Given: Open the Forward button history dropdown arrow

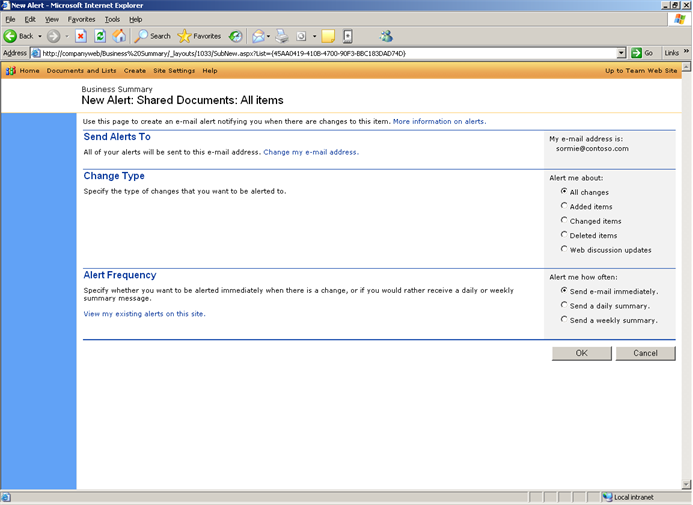Looking at the screenshot, I should pos(67,36).
